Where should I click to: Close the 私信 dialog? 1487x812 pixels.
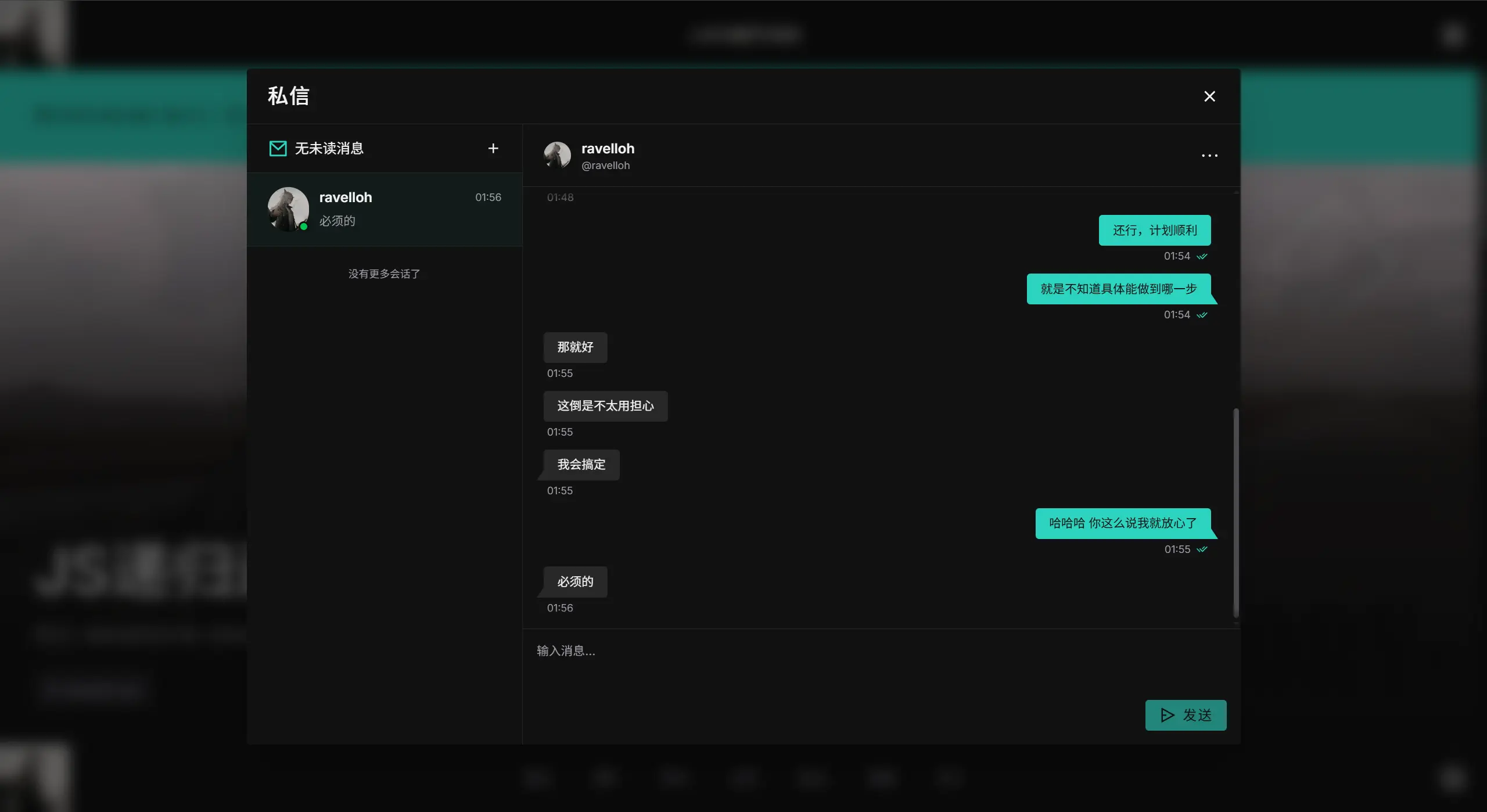point(1209,96)
